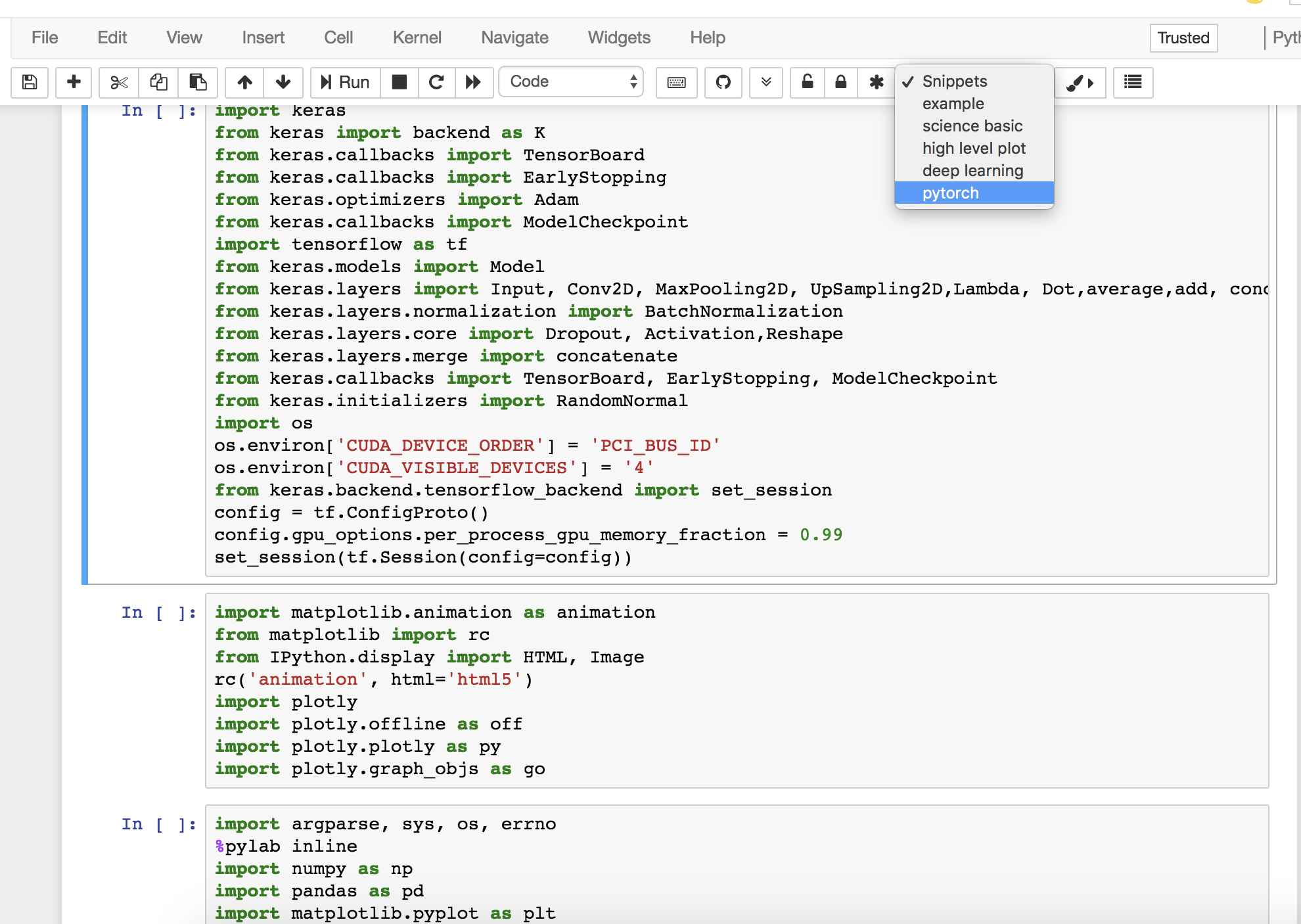Viewport: 1301px width, 924px height.
Task: Select pytorch from Snippets dropdown
Action: 950,193
